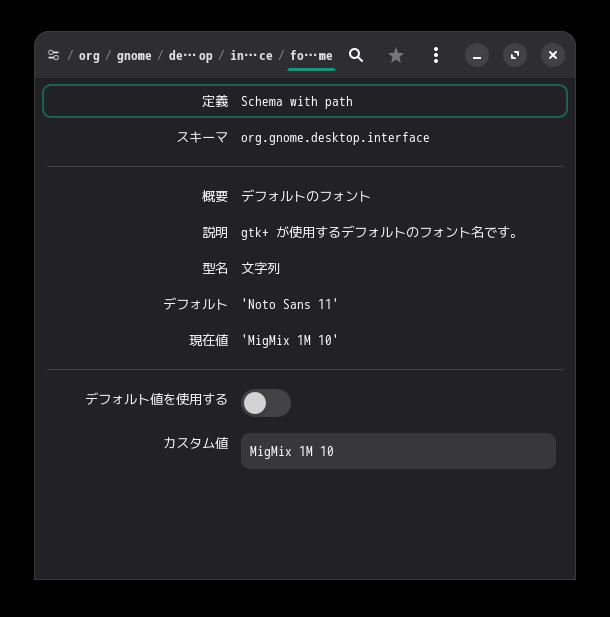The height and width of the screenshot is (617, 610).
Task: Toggle the デフォルト値を使用する switch
Action: pos(266,403)
